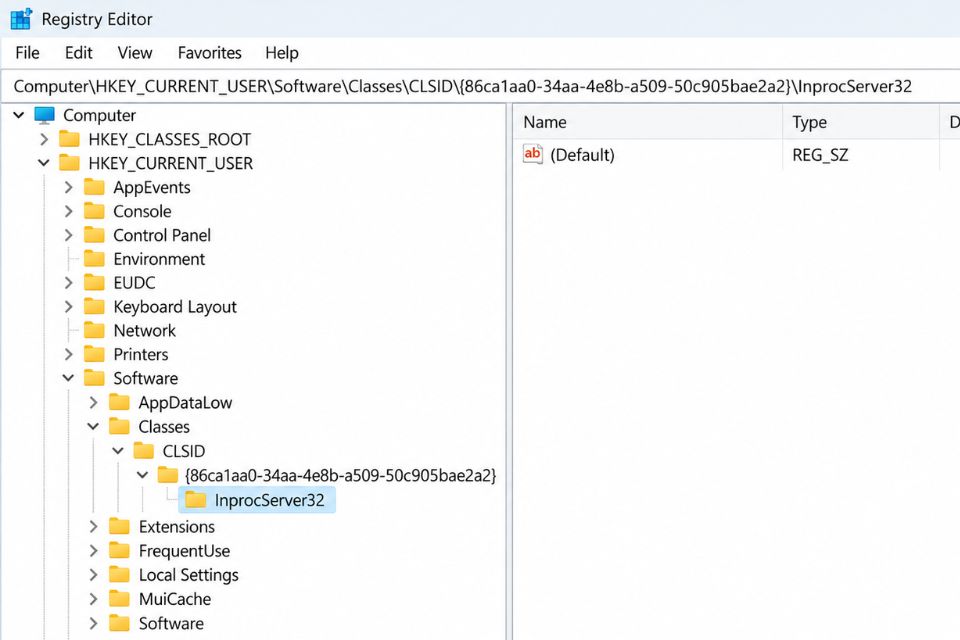
Task: Click the Printers folder icon
Action: point(94,354)
